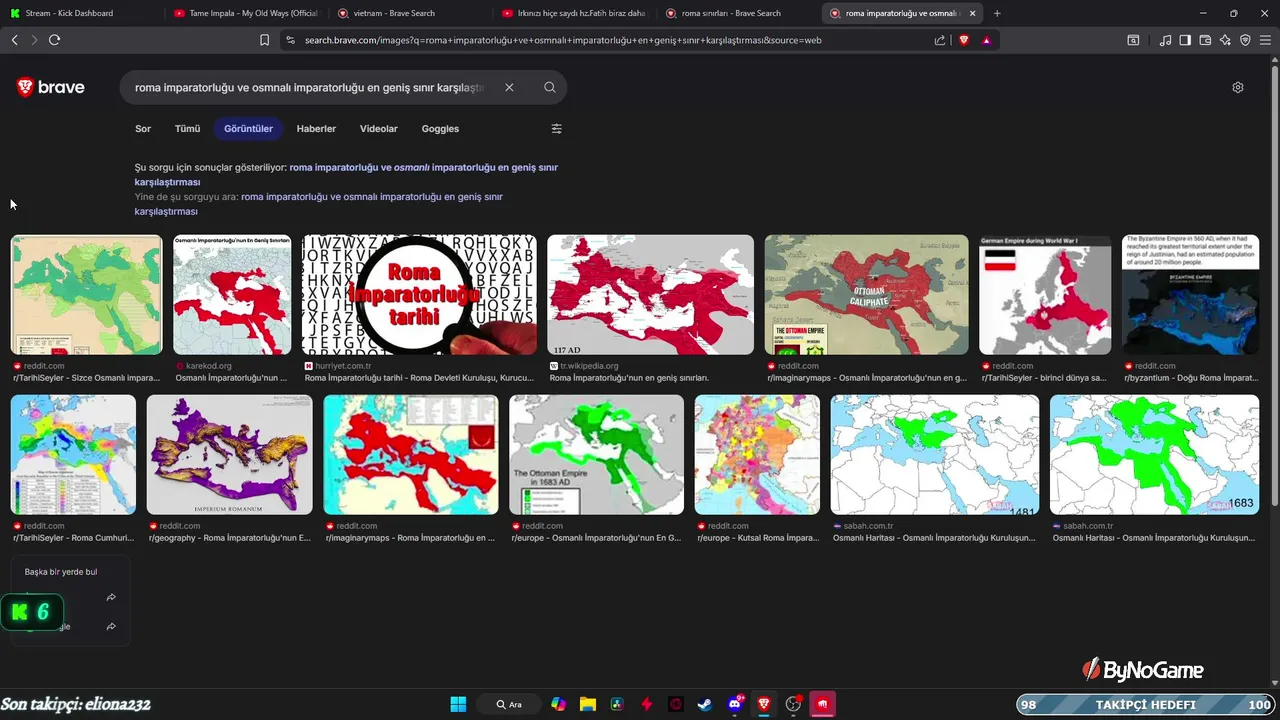Open the tab search icon in toolbar
The width and height of the screenshot is (1280, 720).
pos(1133,40)
